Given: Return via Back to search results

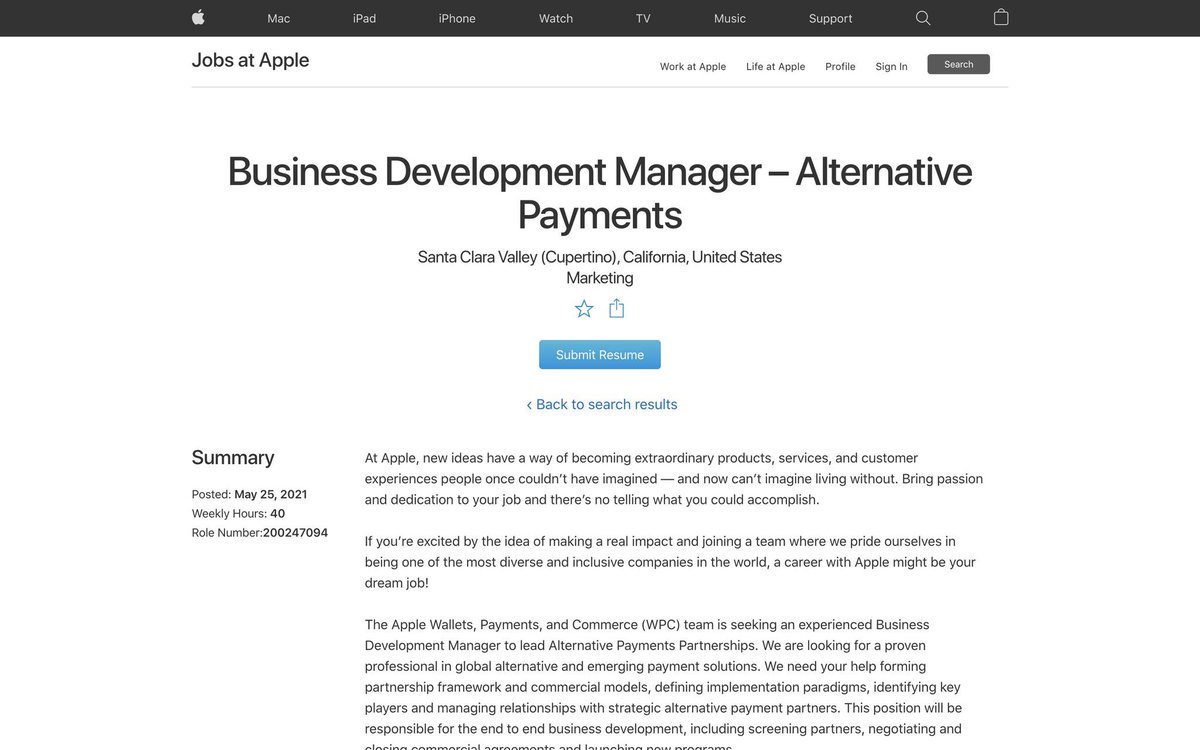Looking at the screenshot, I should pyautogui.click(x=602, y=404).
